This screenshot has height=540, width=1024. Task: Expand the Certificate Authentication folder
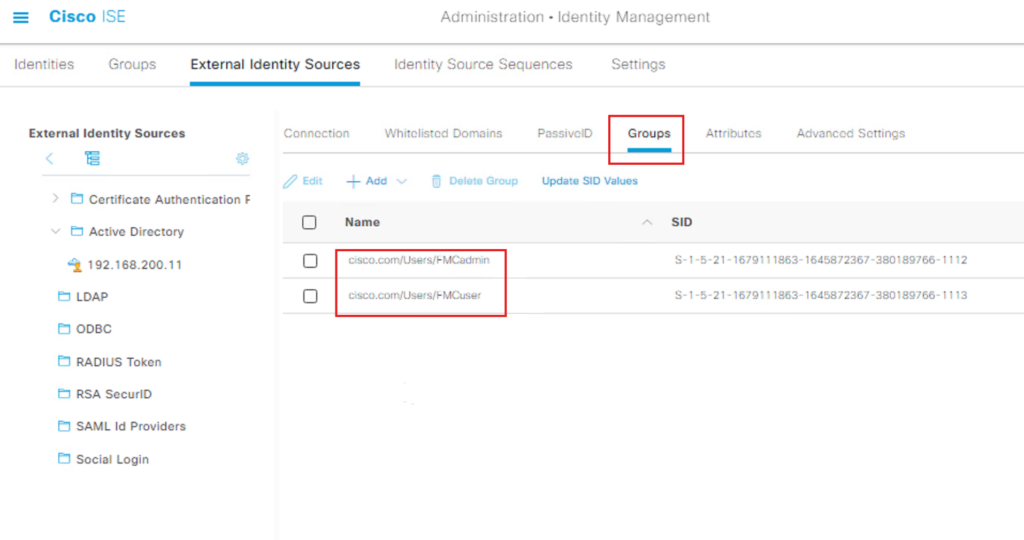coord(55,199)
